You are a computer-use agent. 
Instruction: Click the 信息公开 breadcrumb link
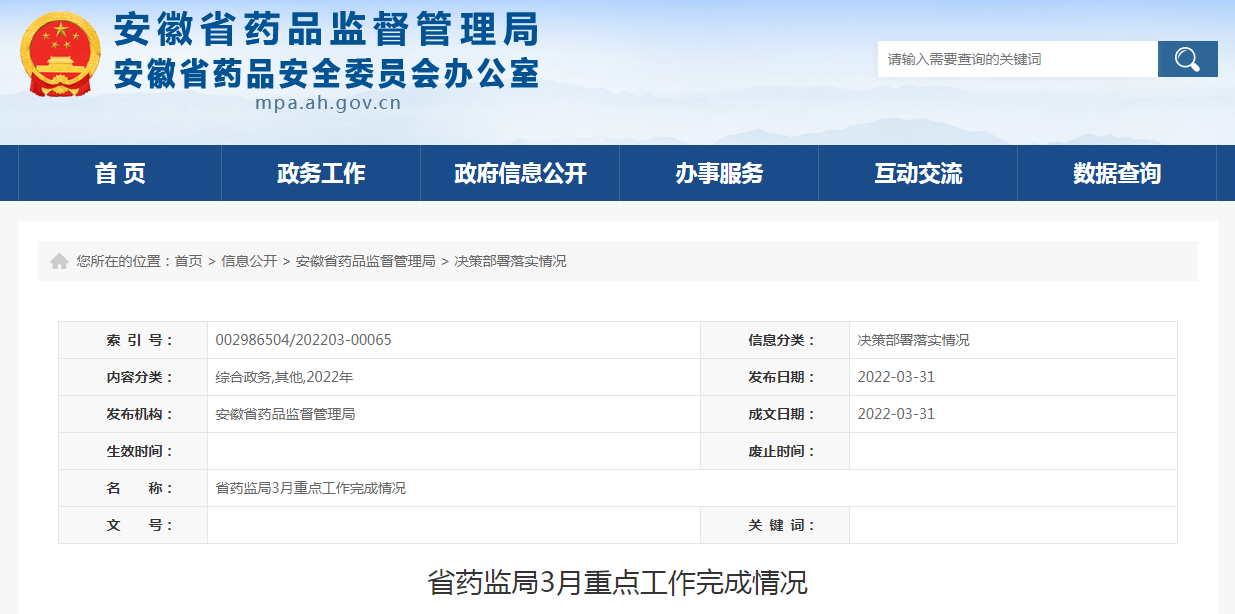(249, 261)
